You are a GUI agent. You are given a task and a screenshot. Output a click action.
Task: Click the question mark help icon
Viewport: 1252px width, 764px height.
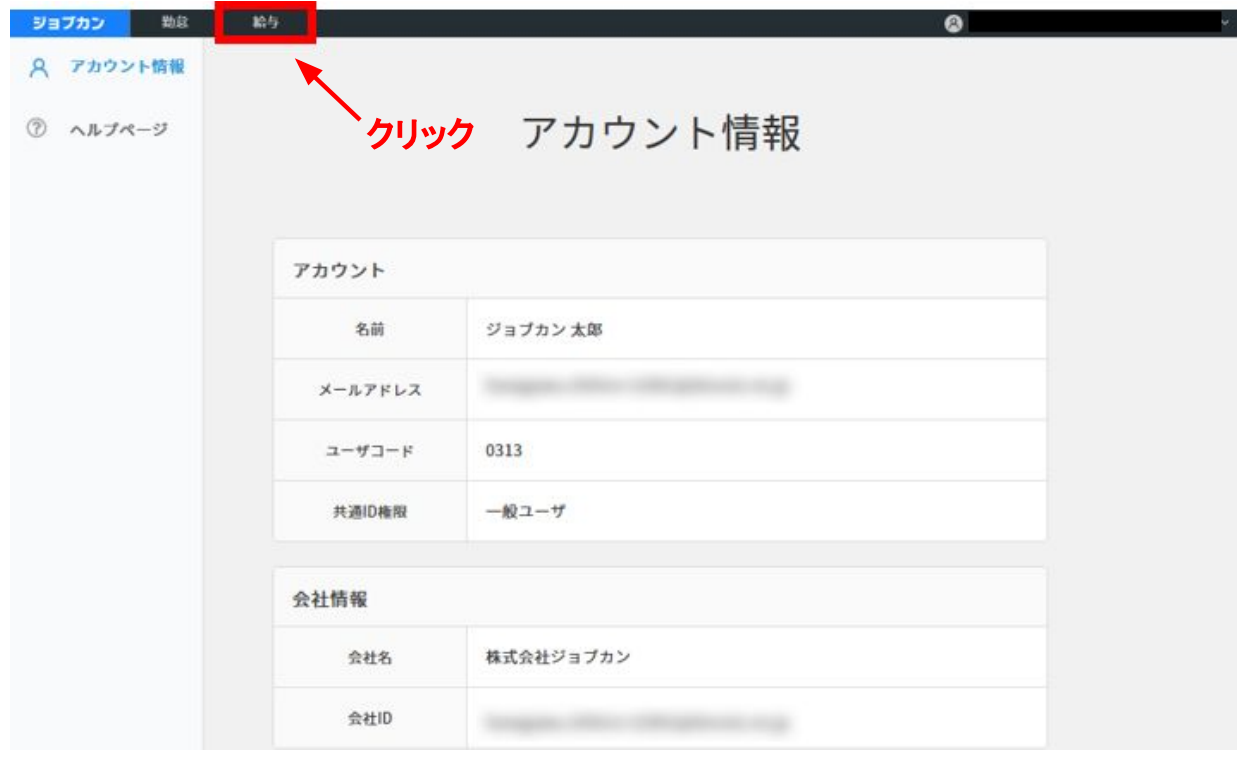[x=38, y=129]
